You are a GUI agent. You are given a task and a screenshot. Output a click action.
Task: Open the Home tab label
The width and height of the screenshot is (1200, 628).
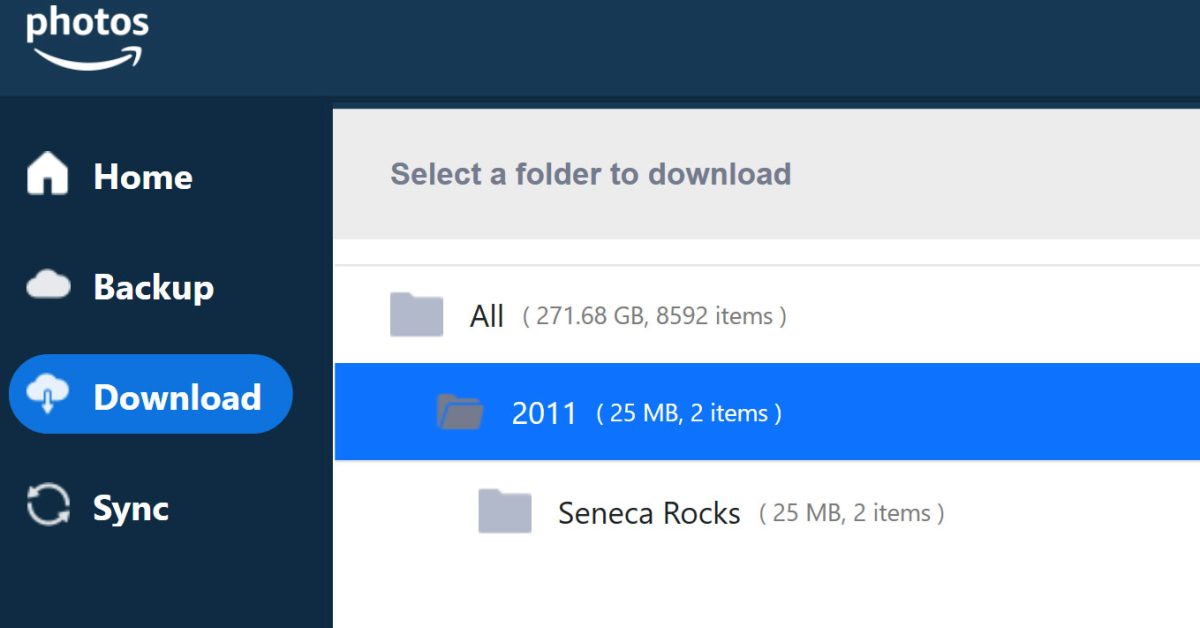[x=143, y=177]
